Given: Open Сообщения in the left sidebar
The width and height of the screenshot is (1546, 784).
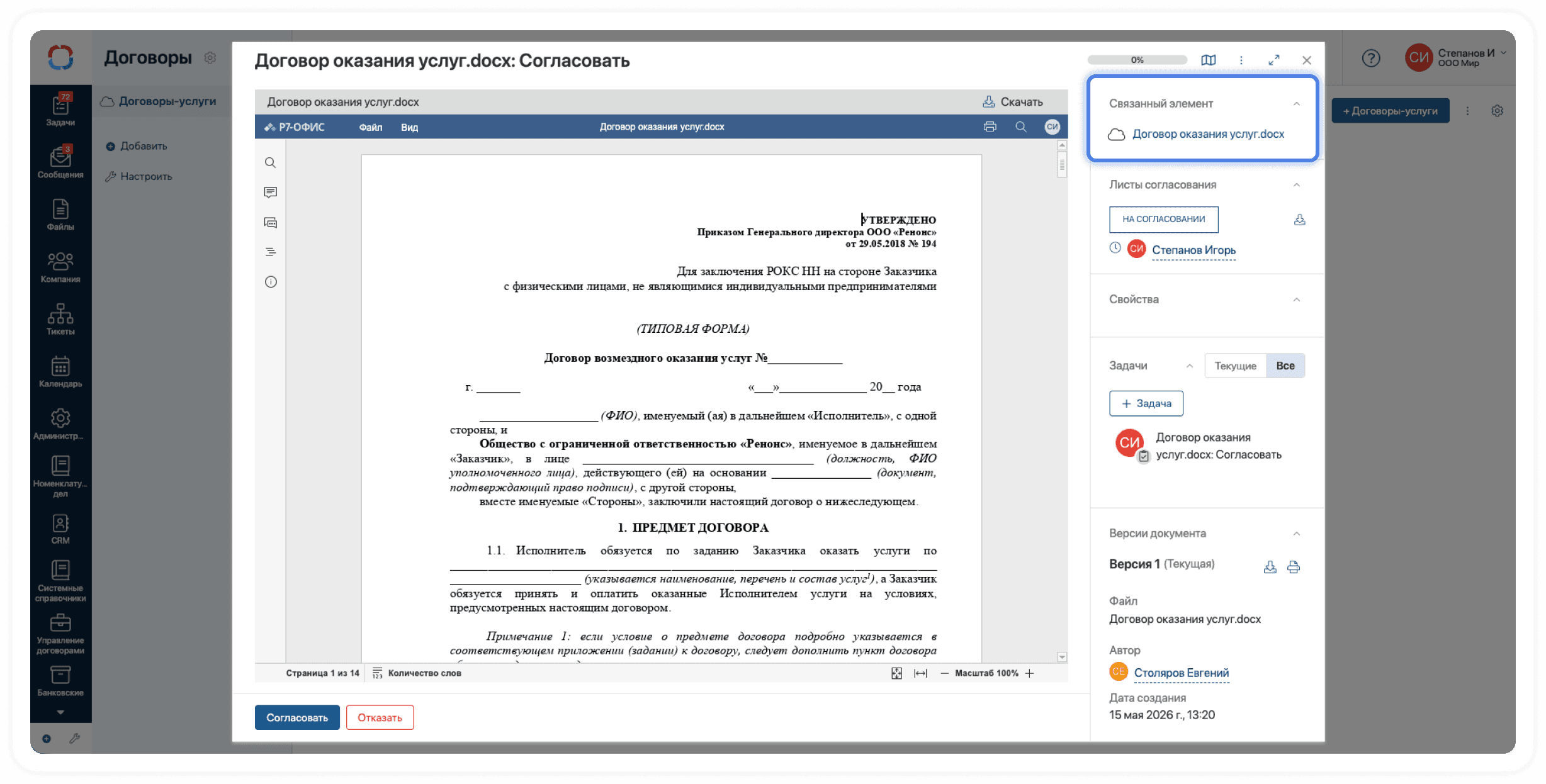Looking at the screenshot, I should [x=60, y=161].
